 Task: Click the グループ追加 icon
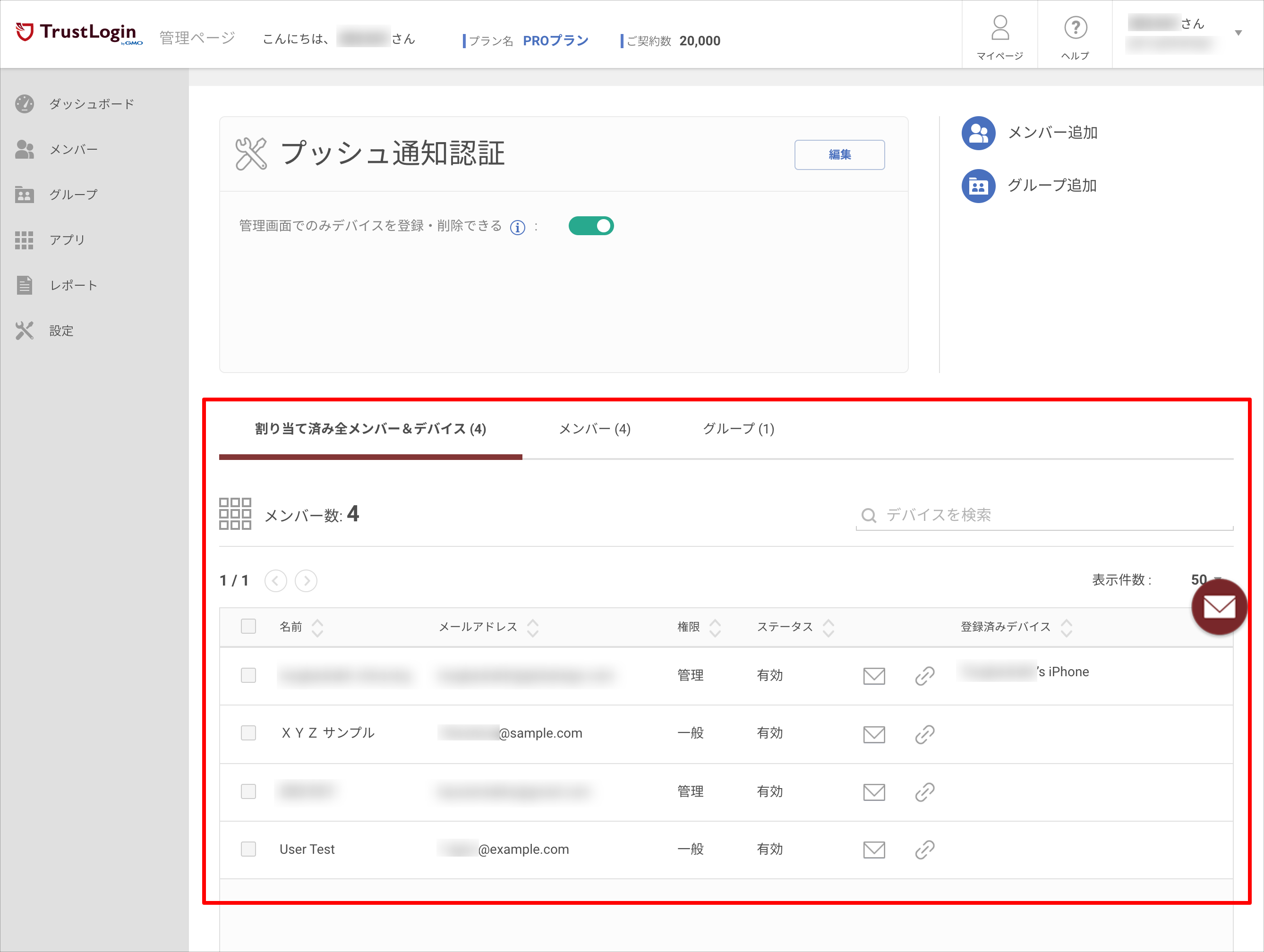click(978, 186)
